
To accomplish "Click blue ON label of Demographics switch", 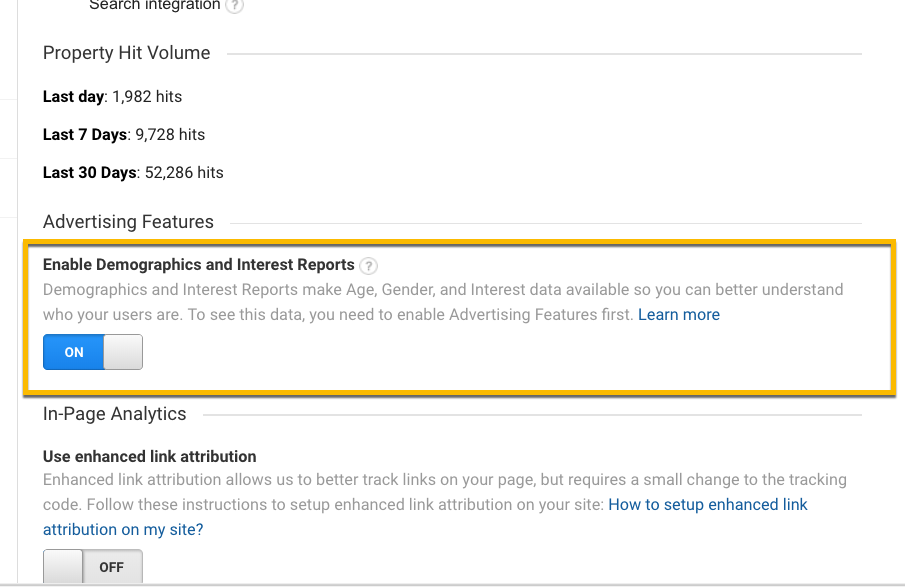I will pos(74,352).
